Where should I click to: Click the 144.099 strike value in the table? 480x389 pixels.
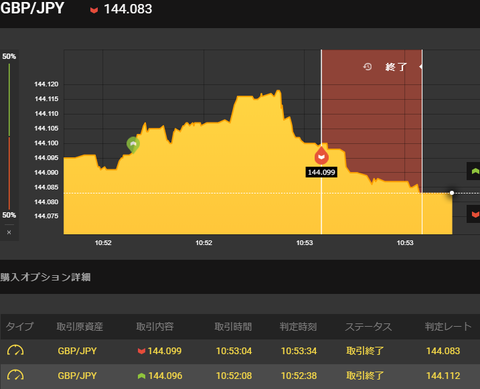coord(165,351)
